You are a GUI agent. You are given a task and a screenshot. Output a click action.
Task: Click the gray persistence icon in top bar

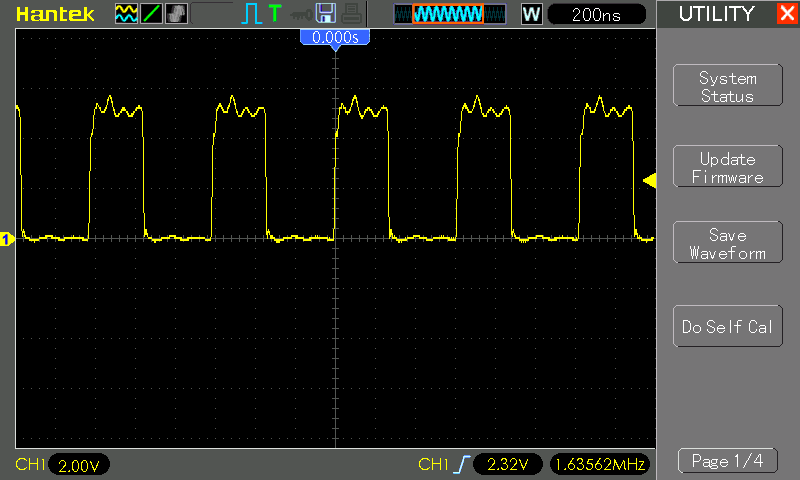(173, 14)
